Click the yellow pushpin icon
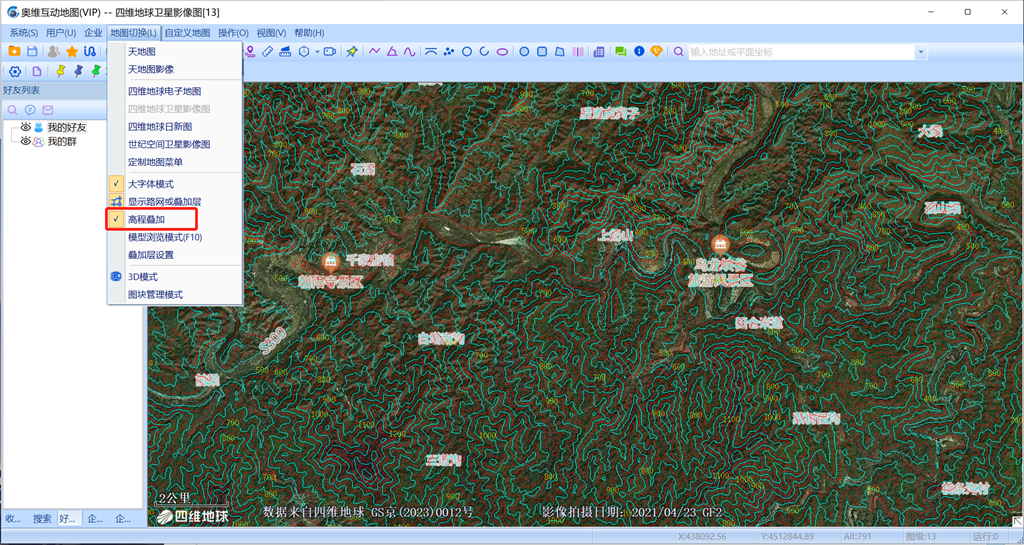Image resolution: width=1024 pixels, height=545 pixels. 61,72
